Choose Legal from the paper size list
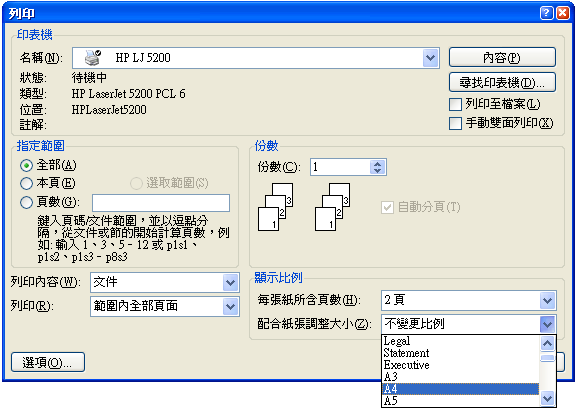The image size is (576, 410). (461, 341)
